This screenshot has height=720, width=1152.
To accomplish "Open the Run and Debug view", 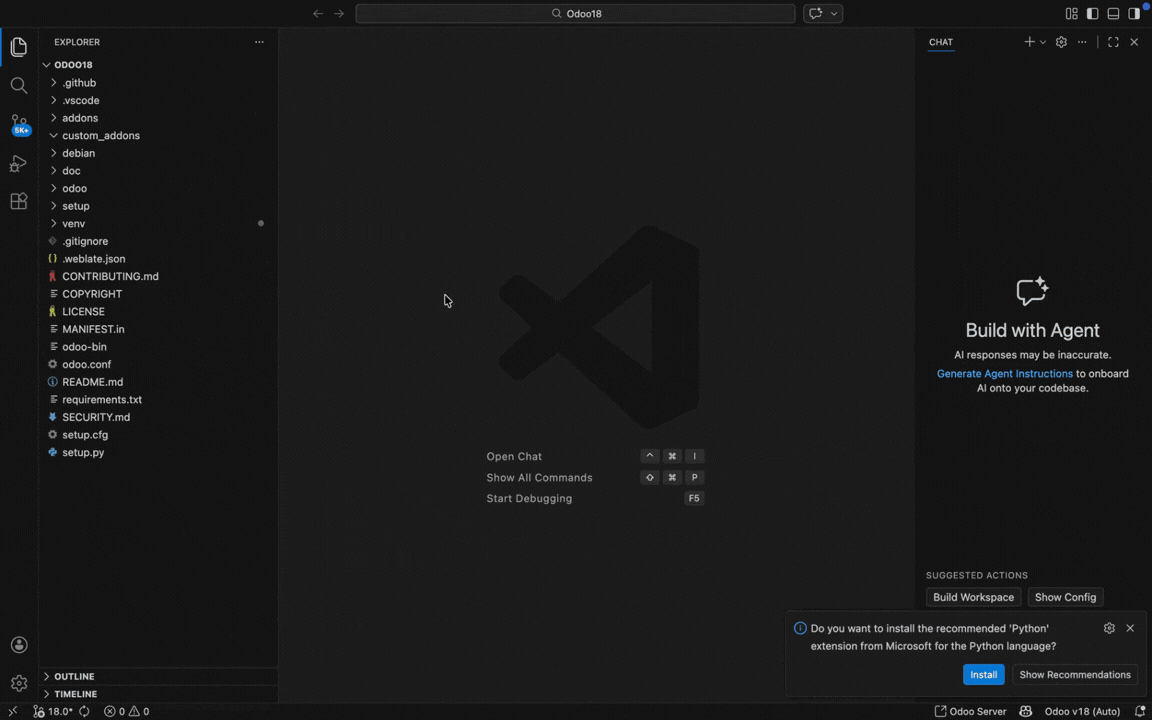I will (19, 163).
